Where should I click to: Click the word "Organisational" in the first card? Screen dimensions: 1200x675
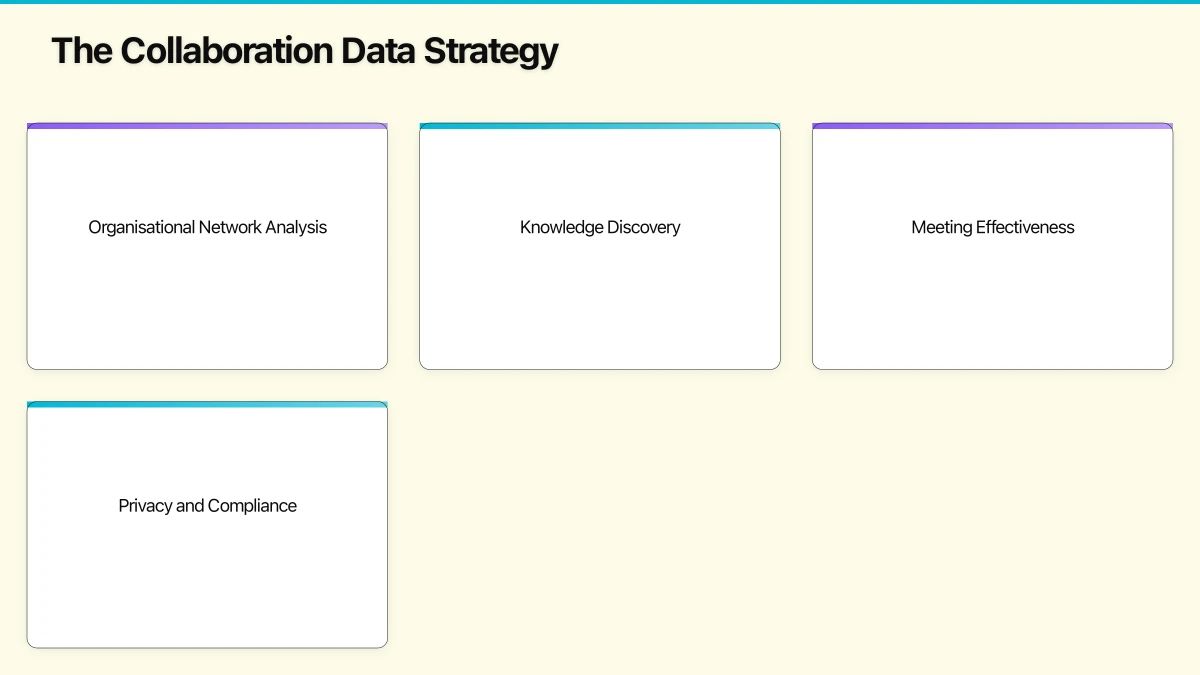[141, 228]
